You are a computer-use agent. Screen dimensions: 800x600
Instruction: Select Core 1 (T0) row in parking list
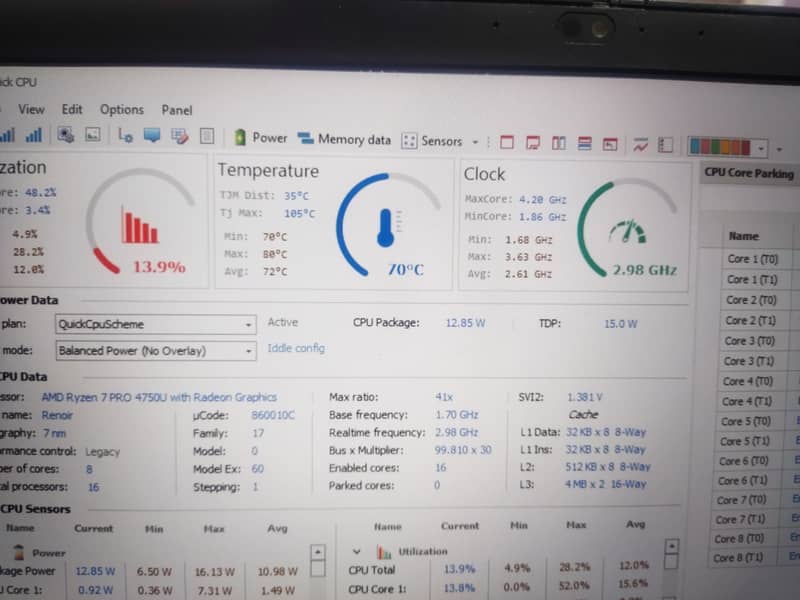pos(751,259)
